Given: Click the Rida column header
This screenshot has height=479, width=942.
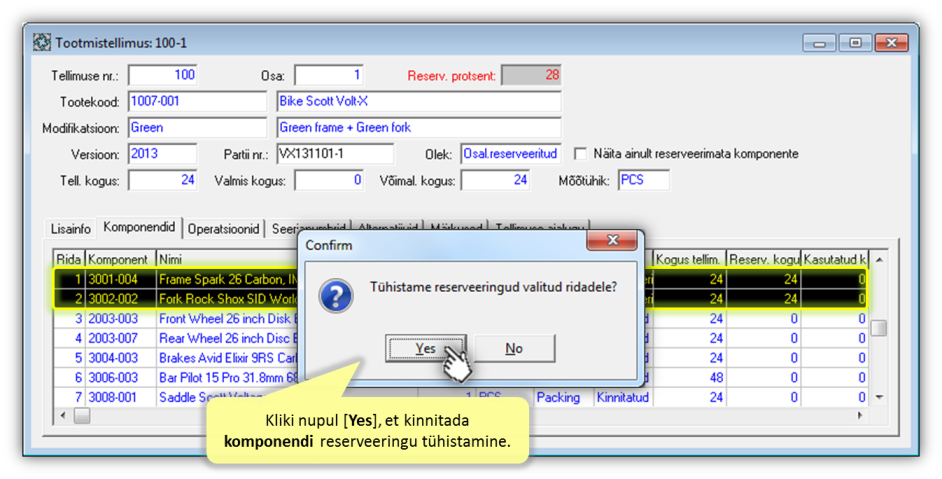Looking at the screenshot, I should tap(69, 260).
